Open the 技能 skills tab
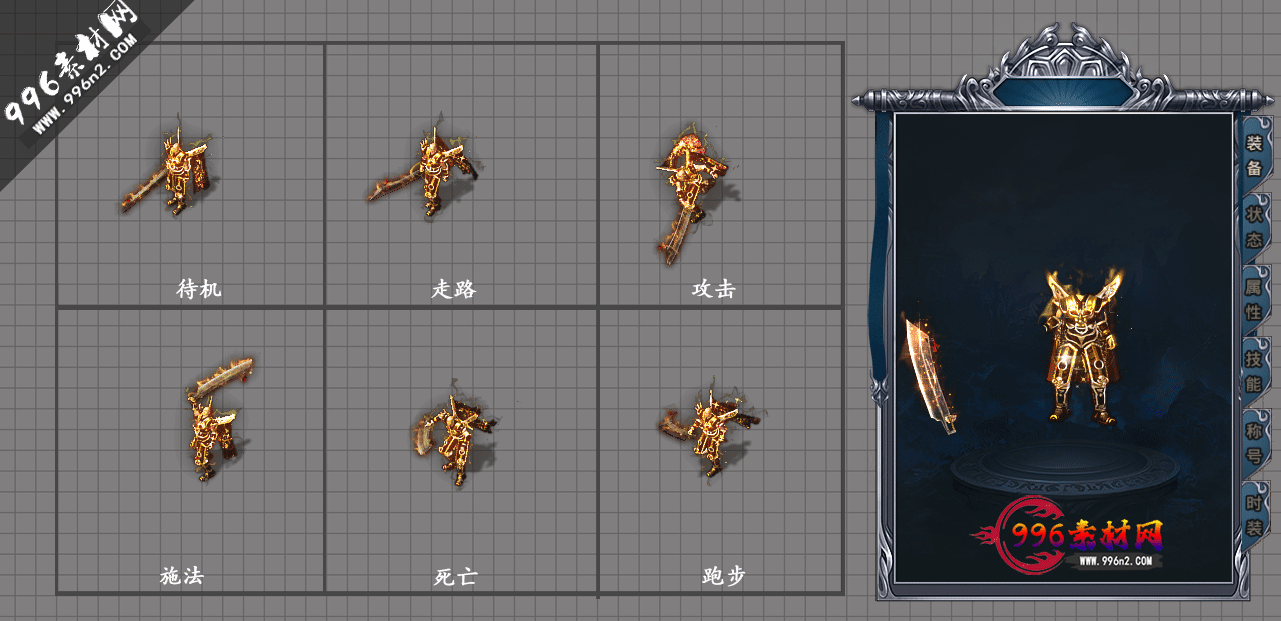Viewport: 1281px width, 621px height. [1254, 371]
